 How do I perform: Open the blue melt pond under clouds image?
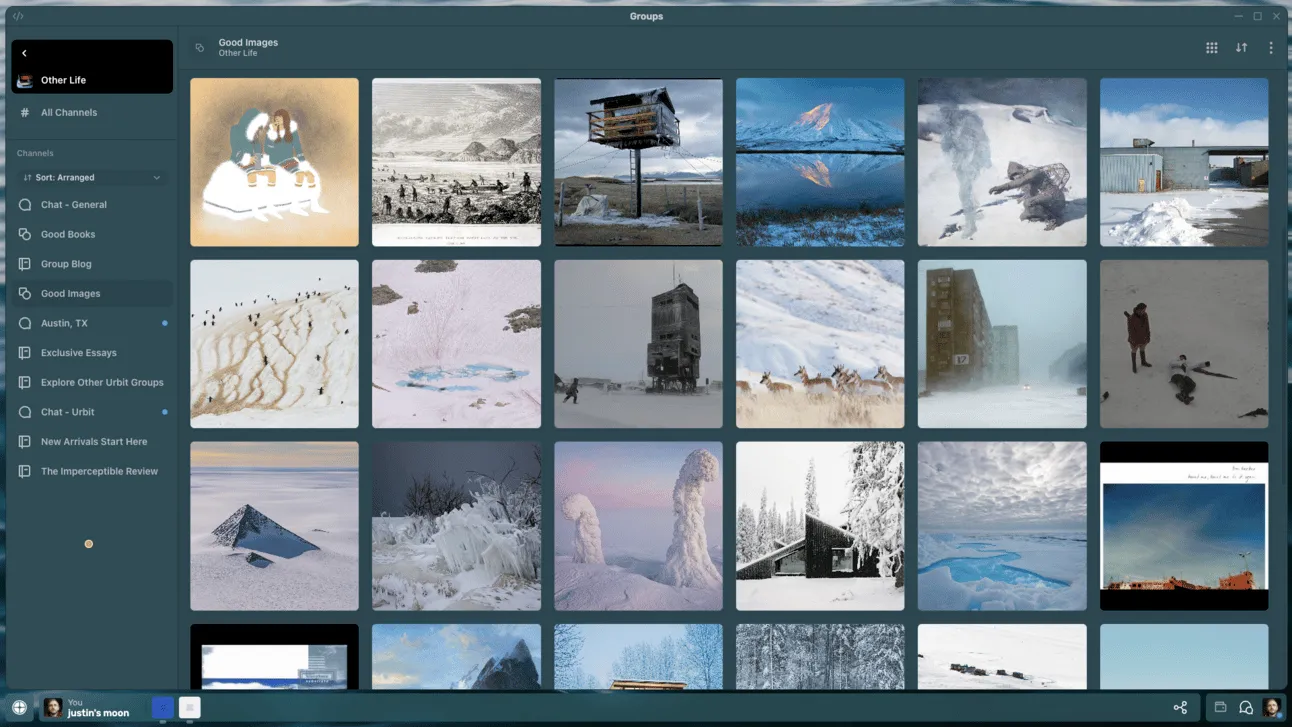(1002, 526)
